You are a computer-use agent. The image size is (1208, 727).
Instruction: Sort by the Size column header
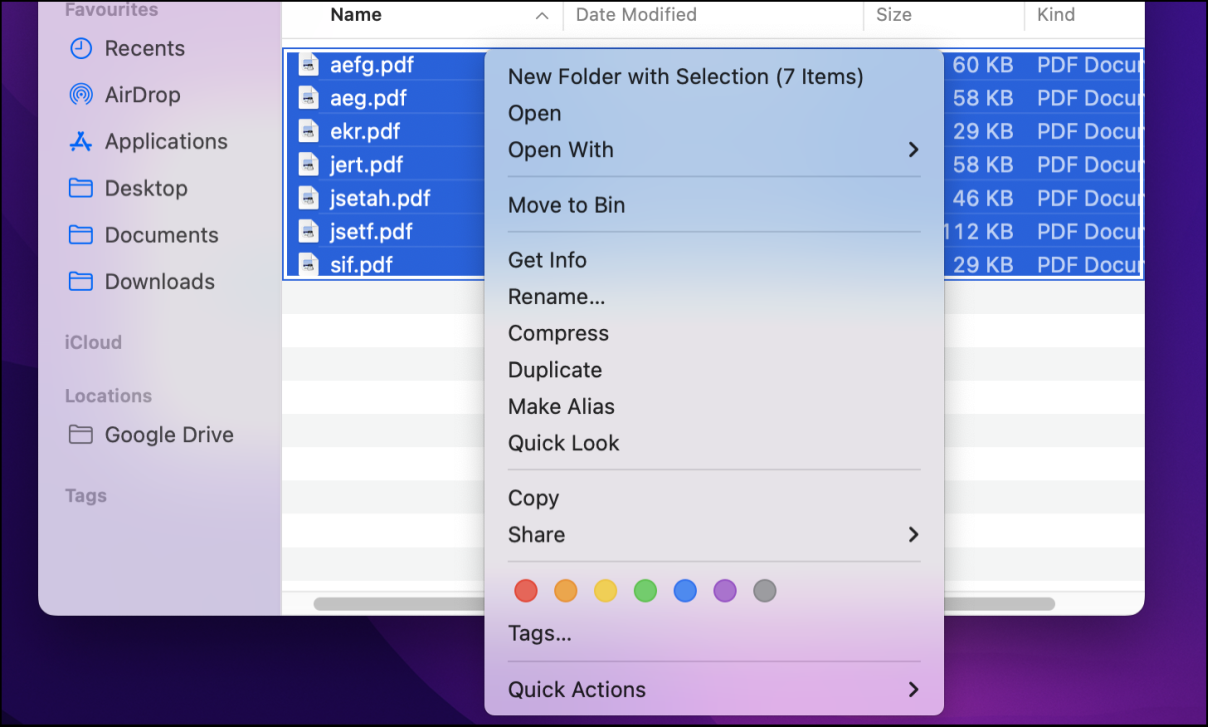pos(894,15)
